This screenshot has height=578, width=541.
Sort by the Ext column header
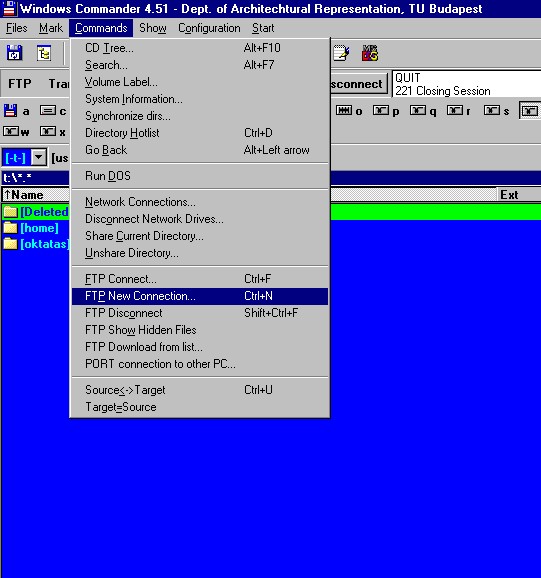tap(519, 195)
